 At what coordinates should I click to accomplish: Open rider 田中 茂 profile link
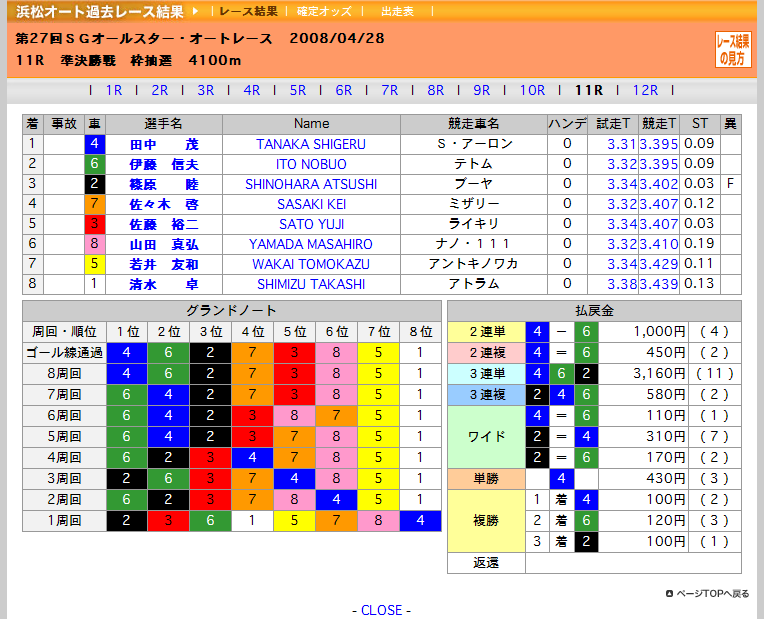pyautogui.click(x=164, y=145)
